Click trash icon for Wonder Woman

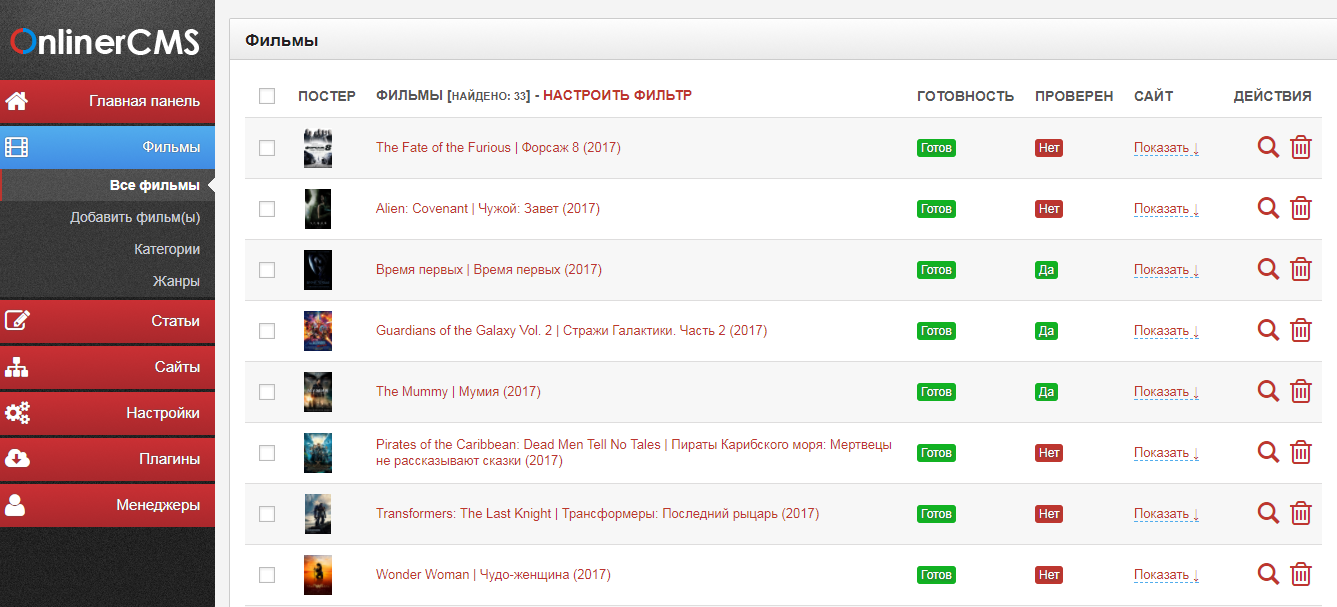pos(1301,575)
